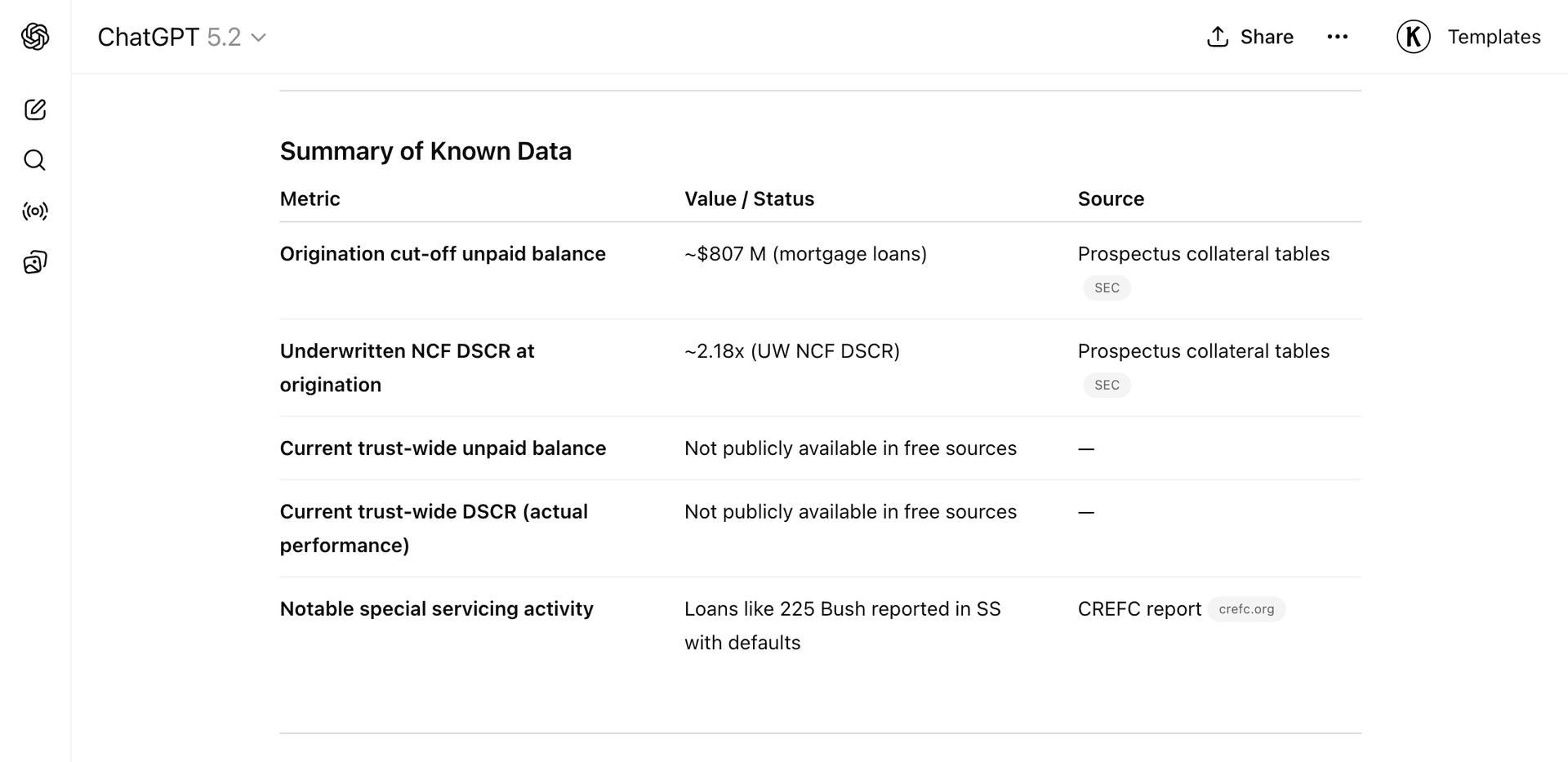Click the search icon in the sidebar
This screenshot has width=1568, height=762.
click(x=34, y=160)
